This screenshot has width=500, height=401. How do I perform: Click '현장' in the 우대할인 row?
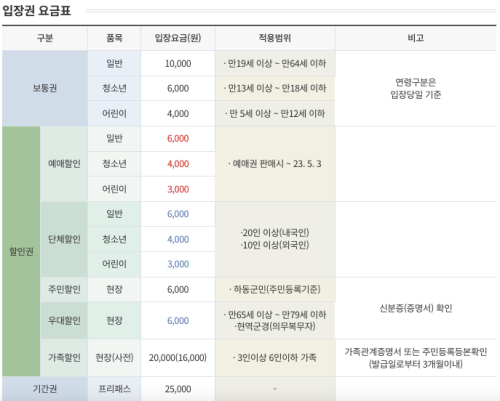pos(114,320)
